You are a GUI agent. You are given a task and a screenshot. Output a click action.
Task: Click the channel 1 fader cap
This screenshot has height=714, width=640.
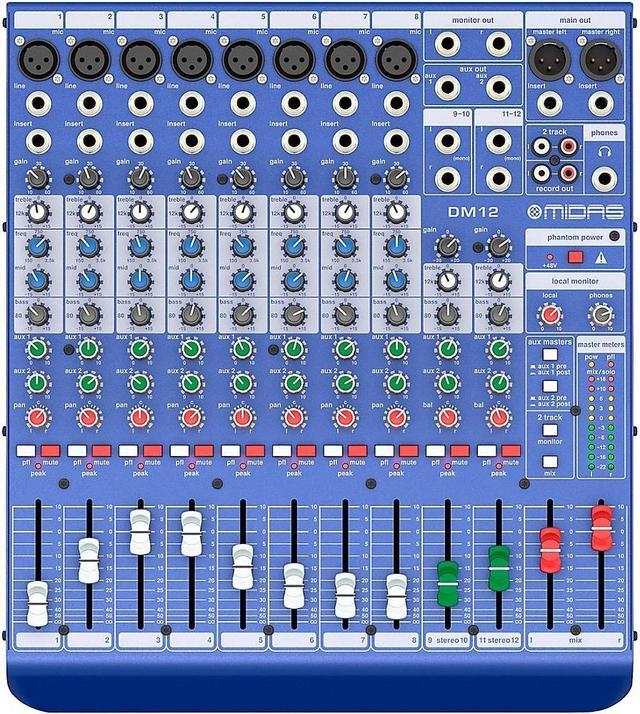pyautogui.click(x=37, y=604)
